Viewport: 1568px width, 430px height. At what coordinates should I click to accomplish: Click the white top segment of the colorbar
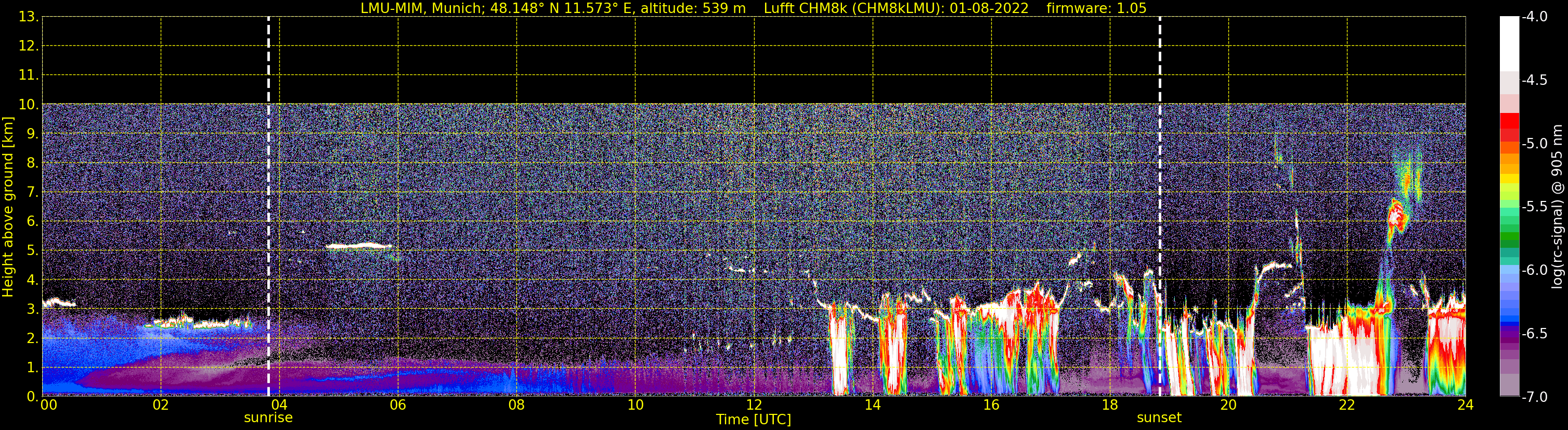[x=1509, y=44]
